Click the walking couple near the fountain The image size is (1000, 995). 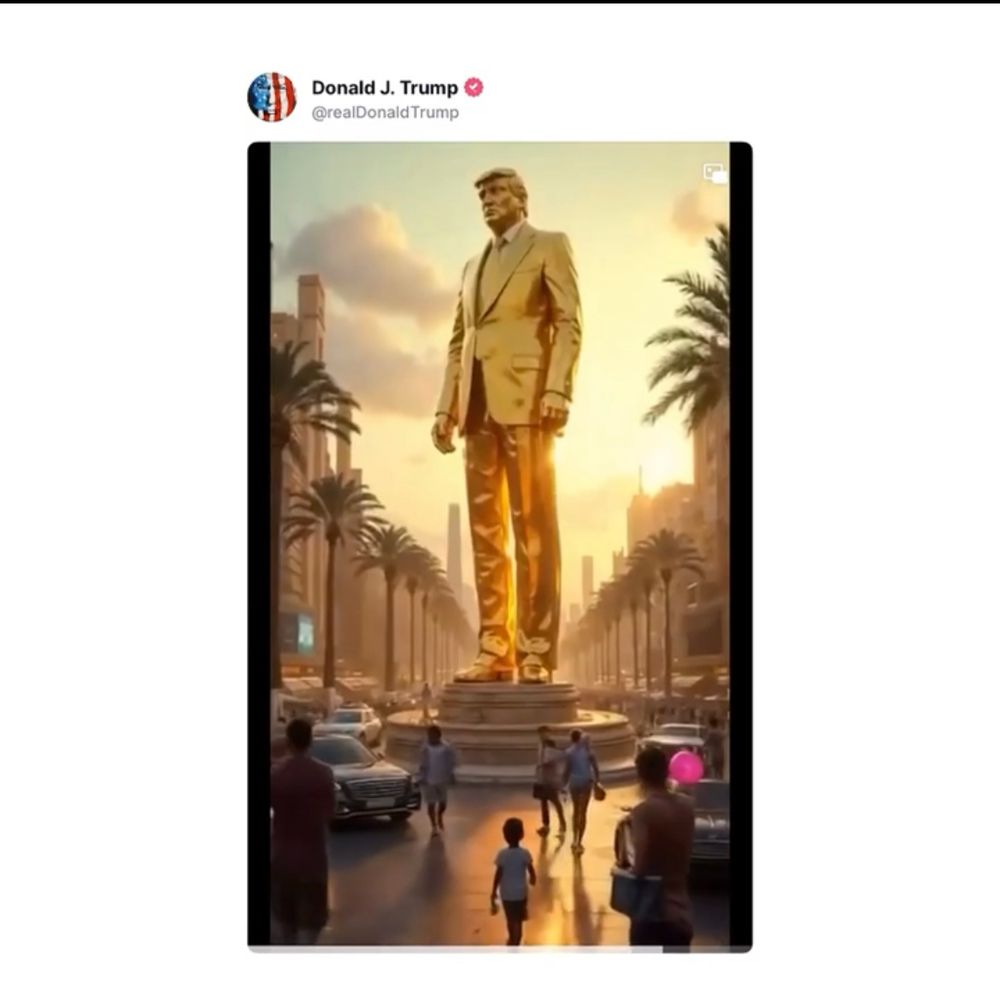tap(566, 788)
